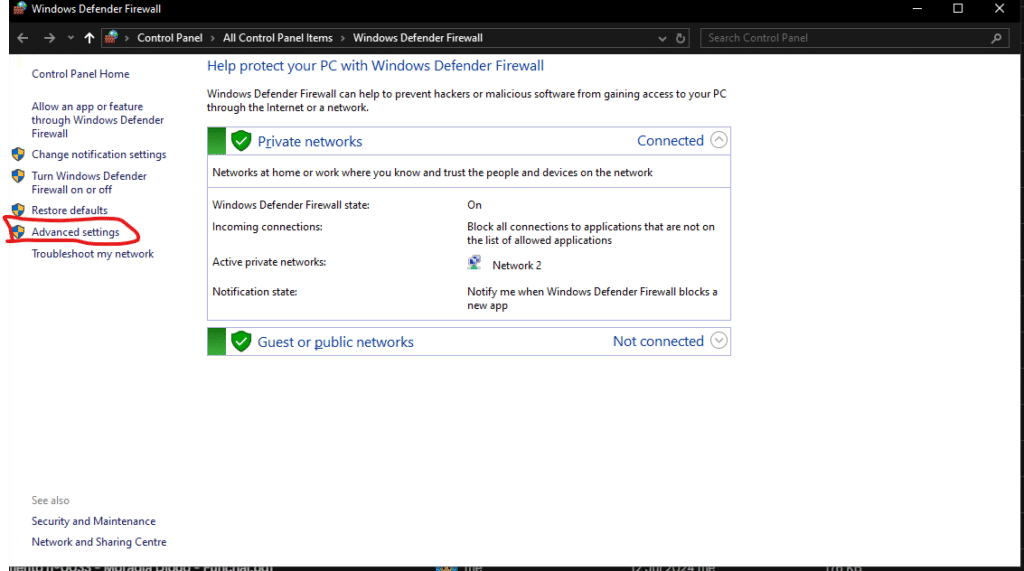
Task: Open Change notification settings
Action: 99,154
